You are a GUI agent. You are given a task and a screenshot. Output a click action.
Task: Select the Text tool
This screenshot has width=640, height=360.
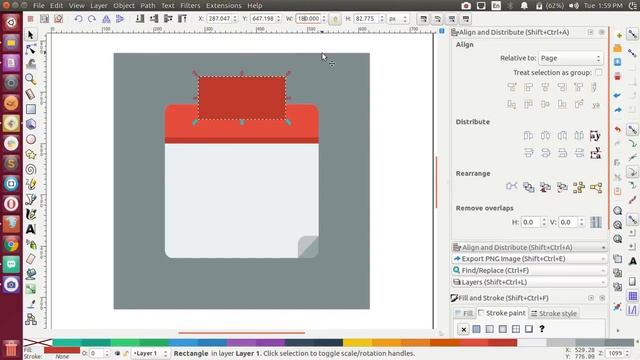click(x=31, y=229)
